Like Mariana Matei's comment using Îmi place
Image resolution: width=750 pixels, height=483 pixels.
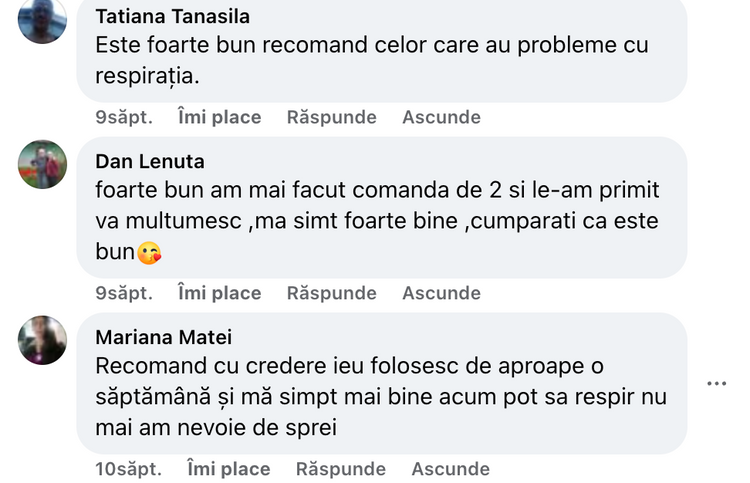(x=228, y=469)
